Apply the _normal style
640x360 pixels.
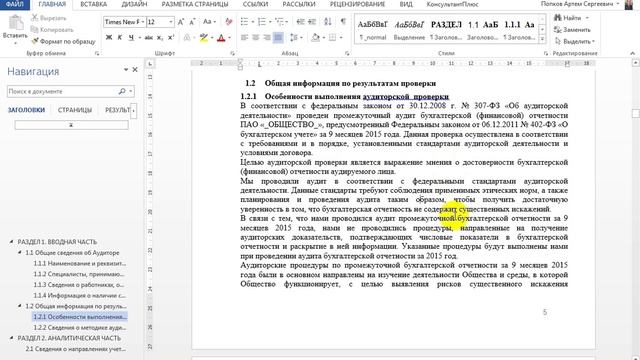(373, 29)
